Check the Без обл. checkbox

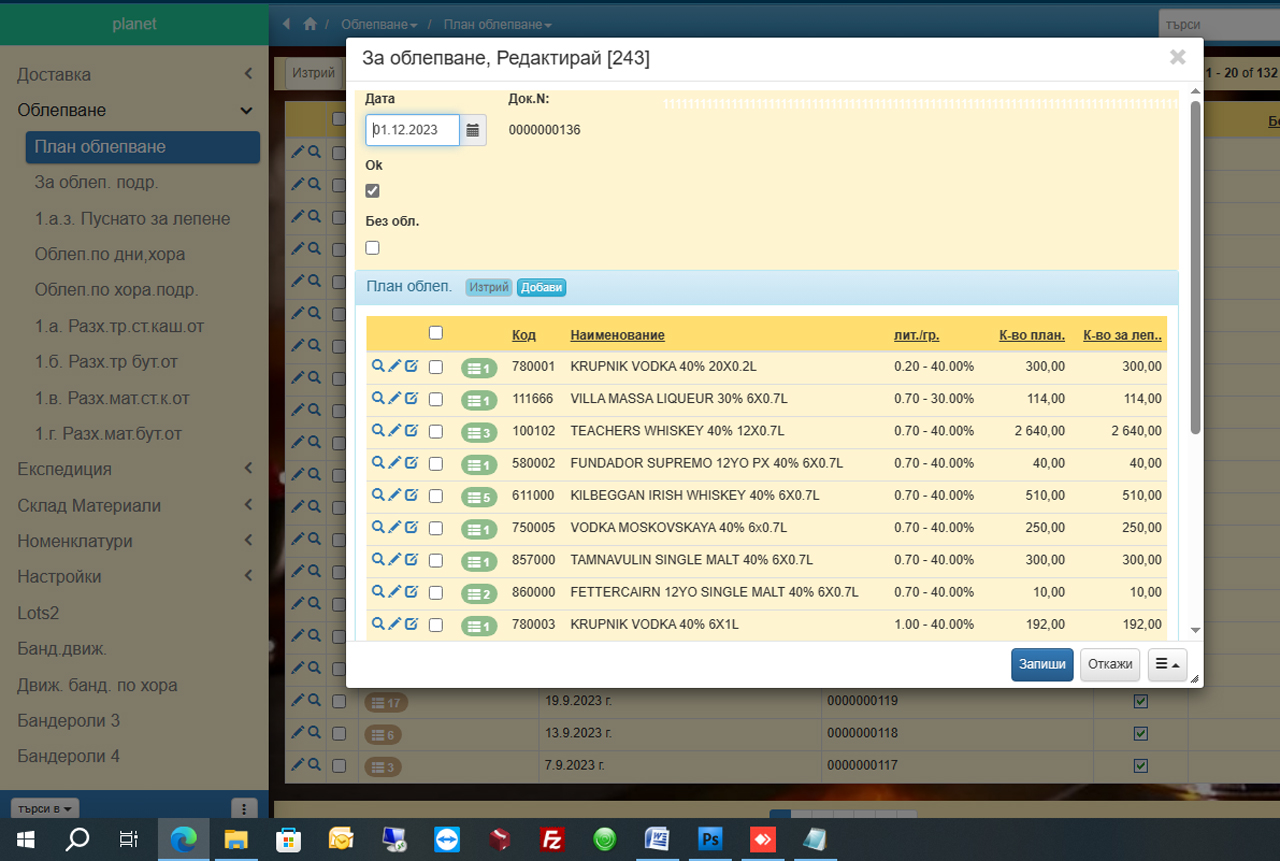[372, 247]
